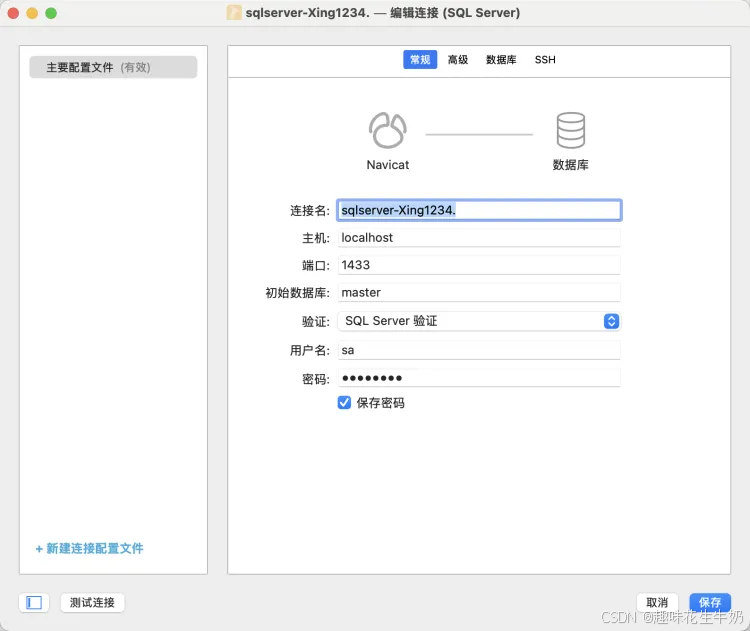Click the 新建连接配置文件 link
Viewport: 750px width, 631px height.
[x=89, y=548]
